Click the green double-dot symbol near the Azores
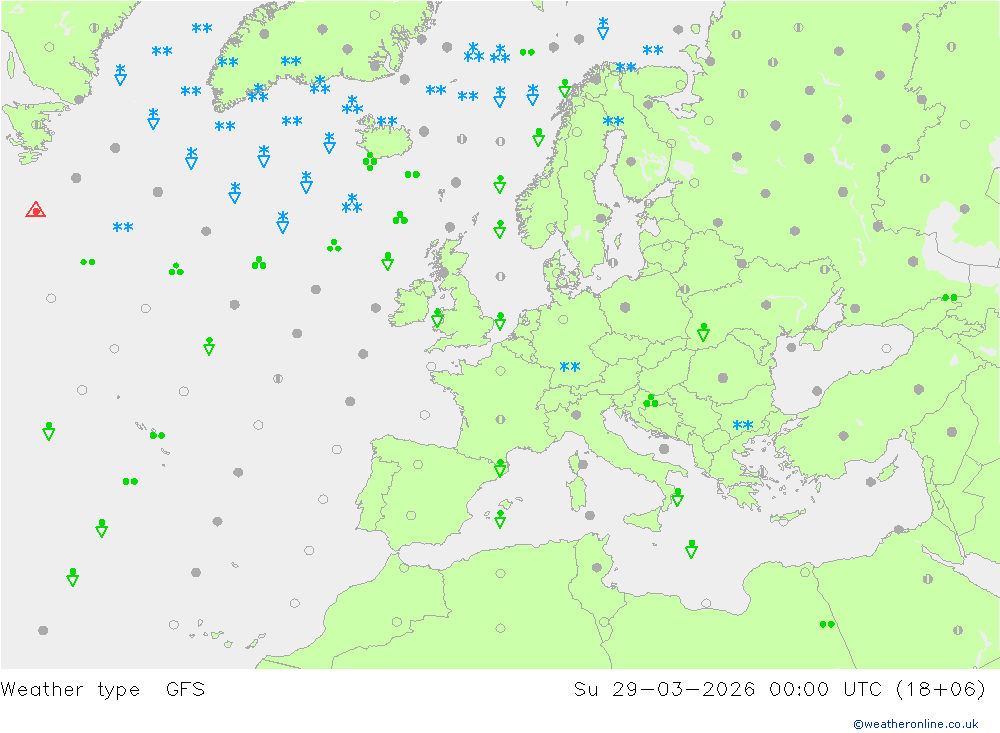Viewport: 1000px width, 733px height. point(158,435)
